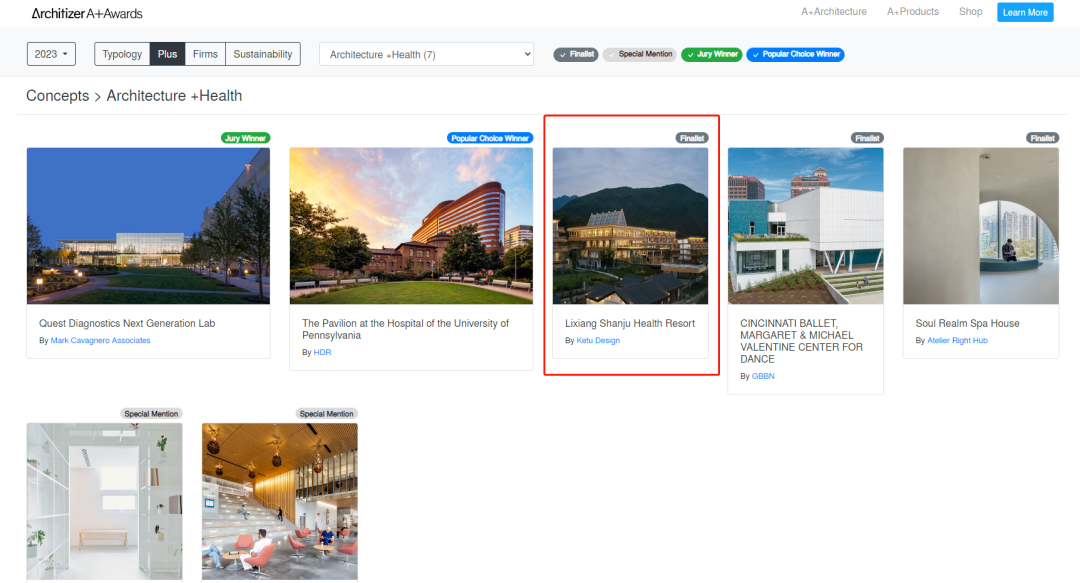Viewport: 1080px width, 583px height.
Task: Open the Quest Diagnostics Next Generation Lab image
Action: click(148, 226)
